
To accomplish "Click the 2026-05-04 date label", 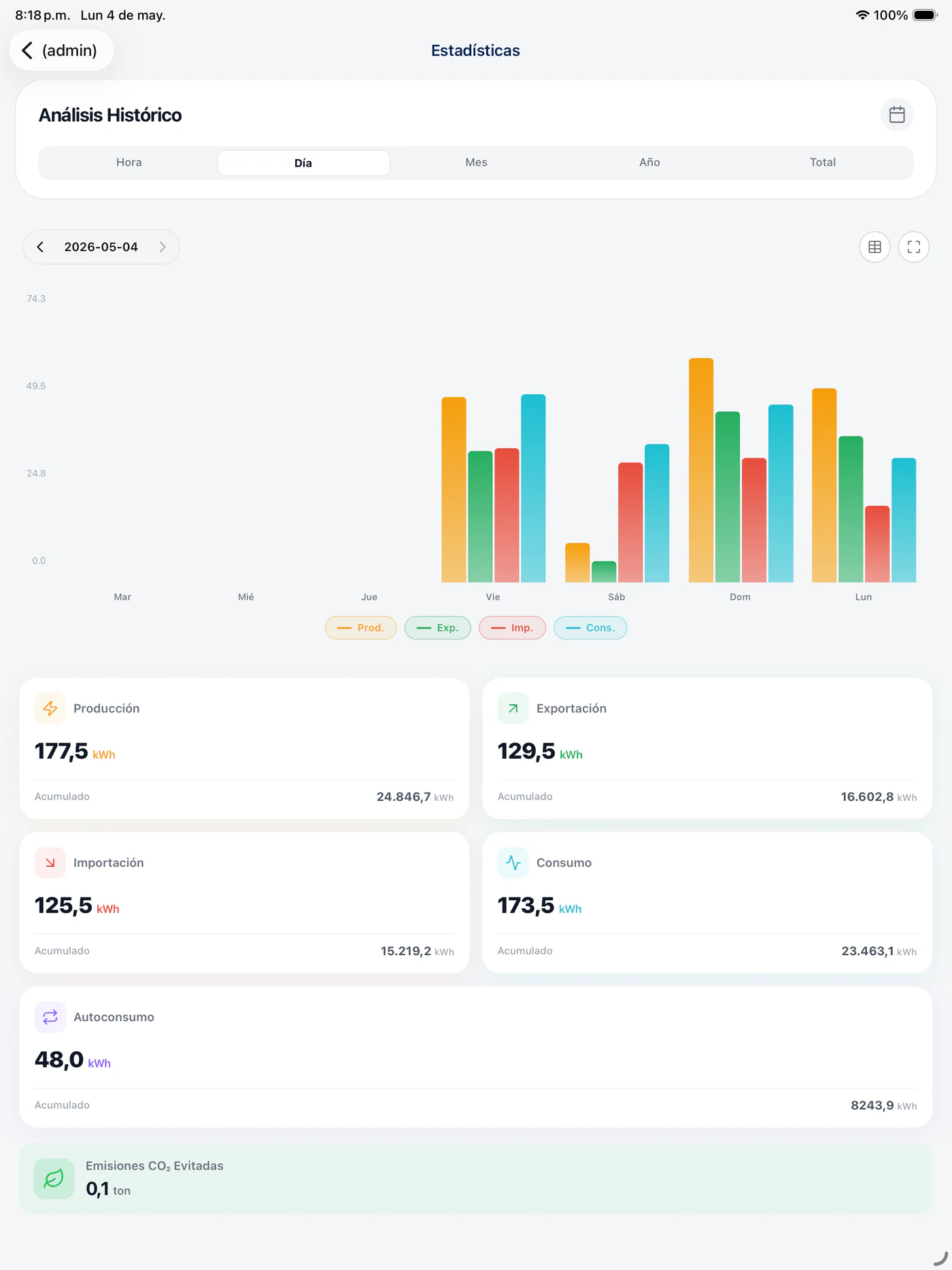I will 101,247.
